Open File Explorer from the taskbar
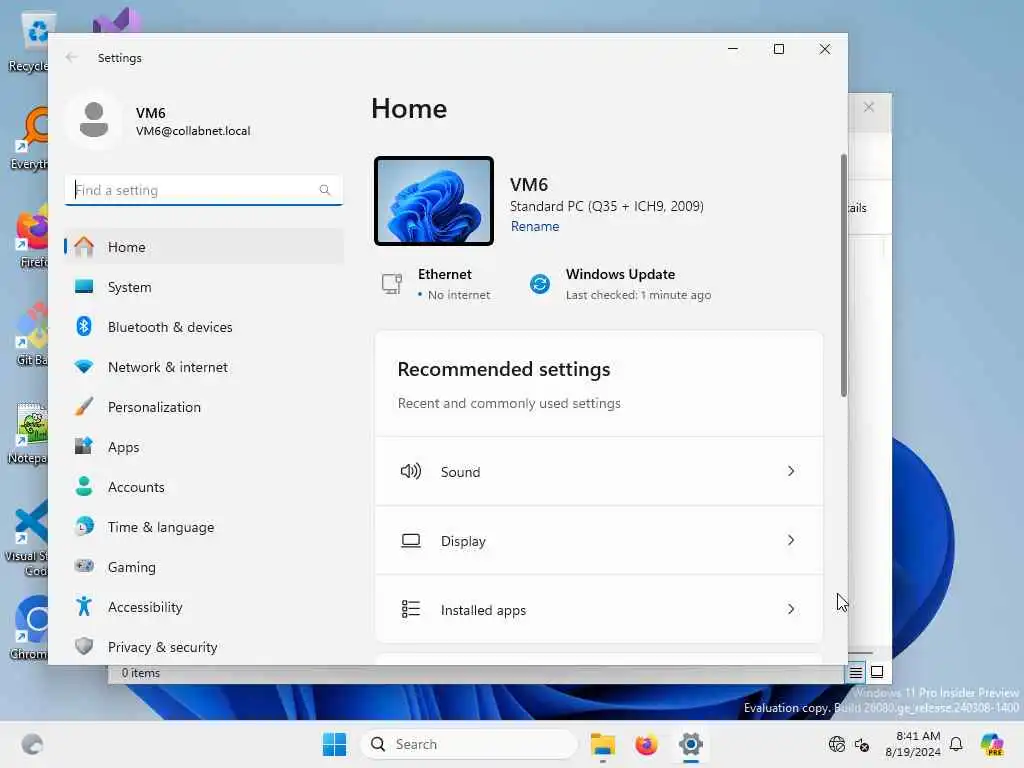 (x=602, y=744)
